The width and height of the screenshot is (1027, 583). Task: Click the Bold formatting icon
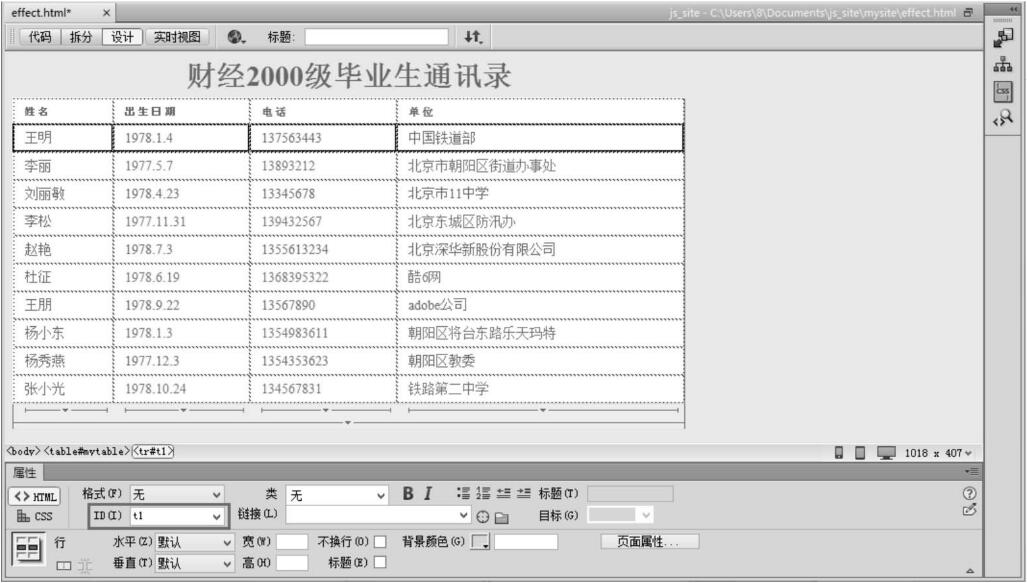(409, 494)
